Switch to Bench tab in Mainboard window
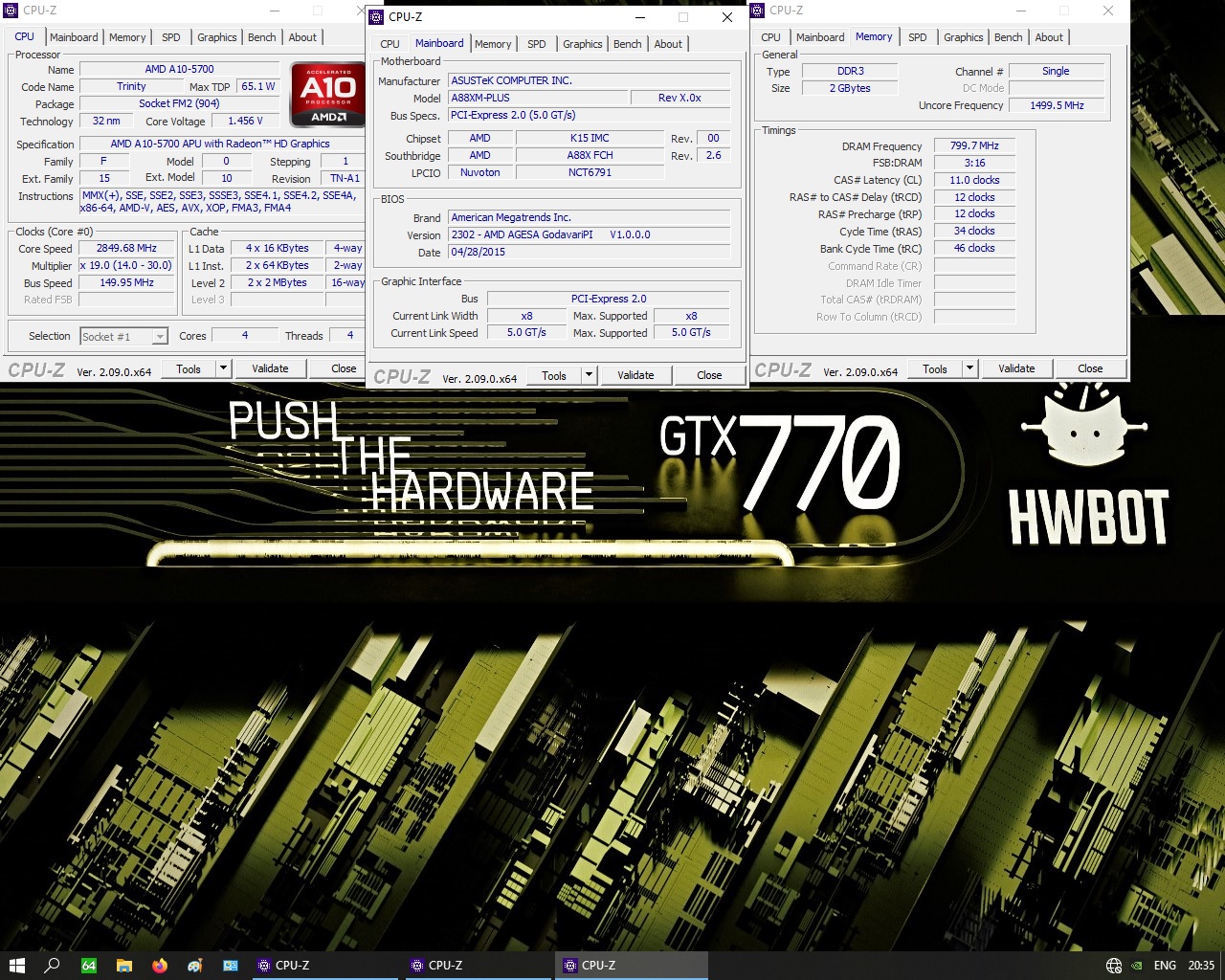The height and width of the screenshot is (980, 1225). tap(628, 44)
